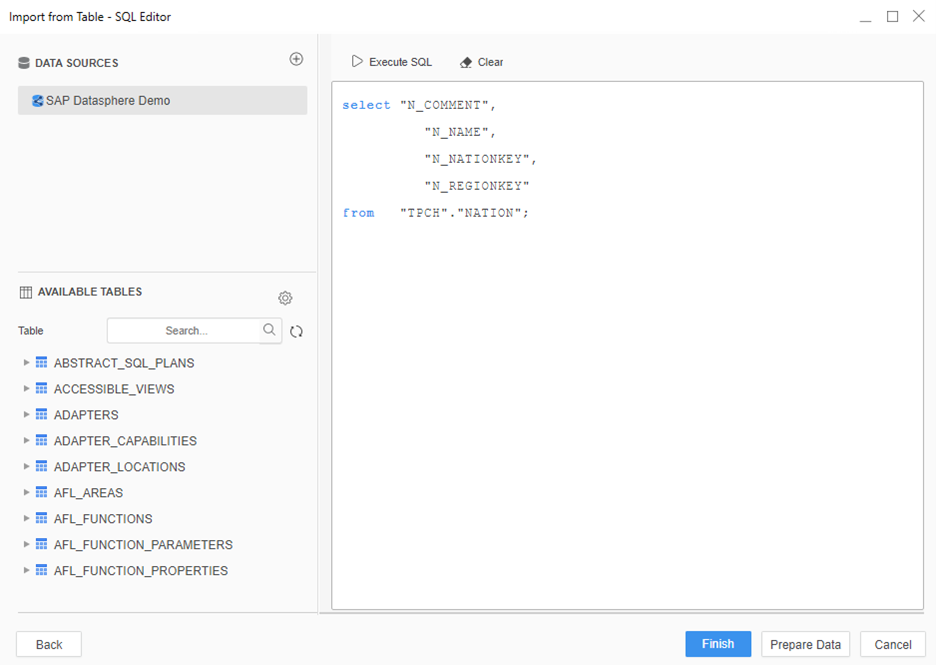Click the Cancel button
Viewport: 936px width, 665px height.
tap(892, 645)
